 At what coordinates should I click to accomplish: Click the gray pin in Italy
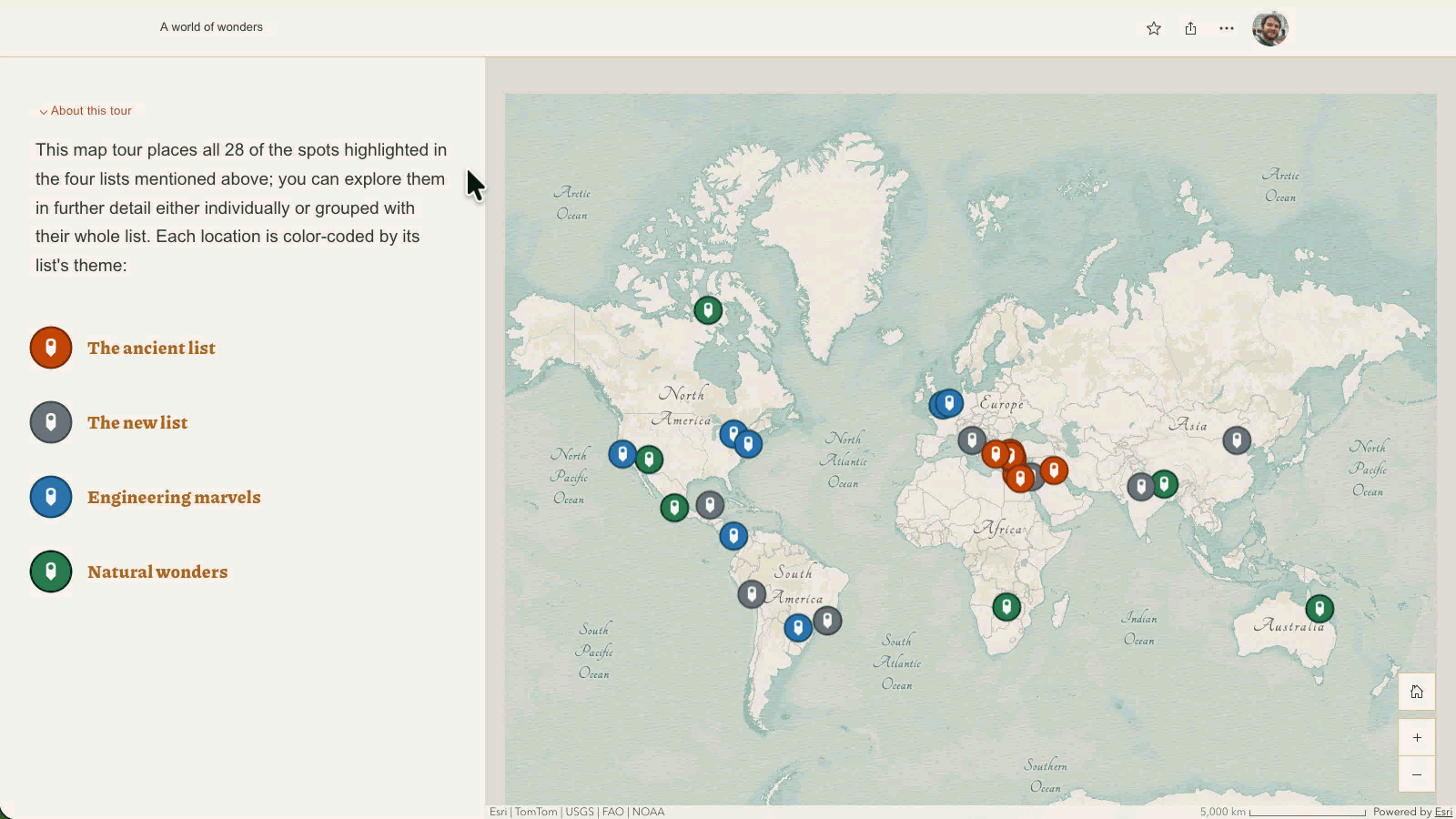click(972, 441)
